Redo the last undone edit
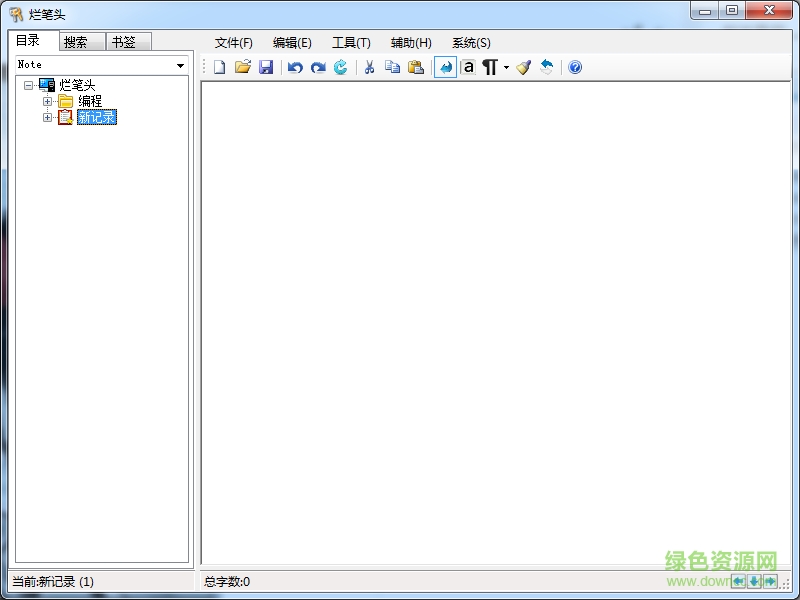 click(318, 67)
